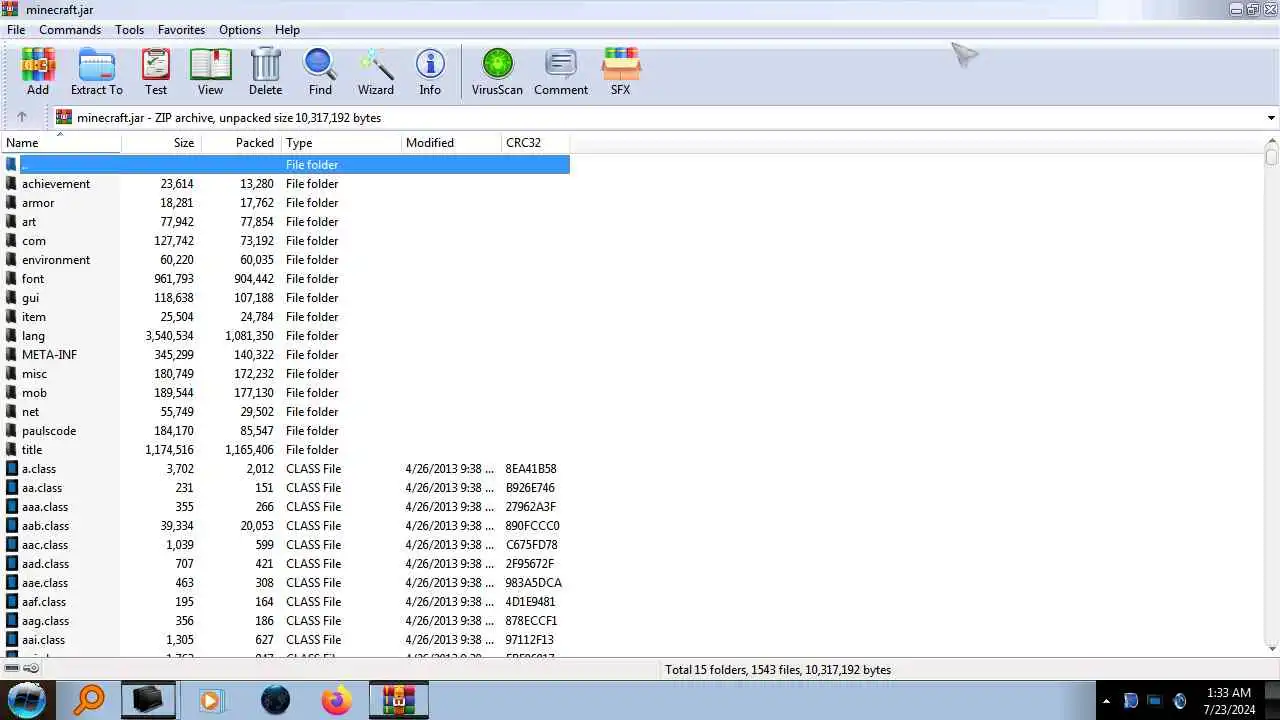Sort by the Size column header
This screenshot has height=720, width=1280.
(x=161, y=143)
